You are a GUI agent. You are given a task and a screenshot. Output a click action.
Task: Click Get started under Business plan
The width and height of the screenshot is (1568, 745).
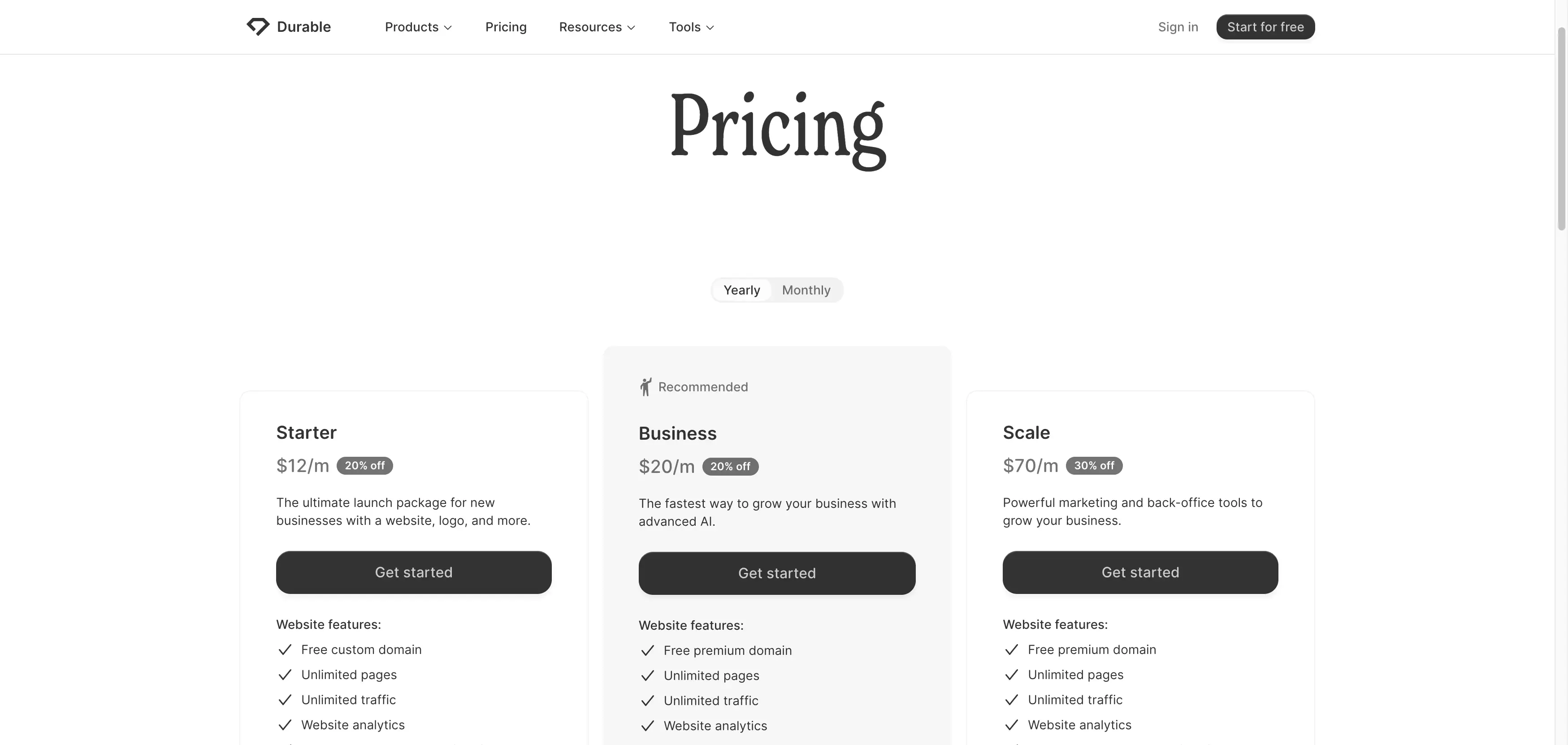[x=777, y=573]
